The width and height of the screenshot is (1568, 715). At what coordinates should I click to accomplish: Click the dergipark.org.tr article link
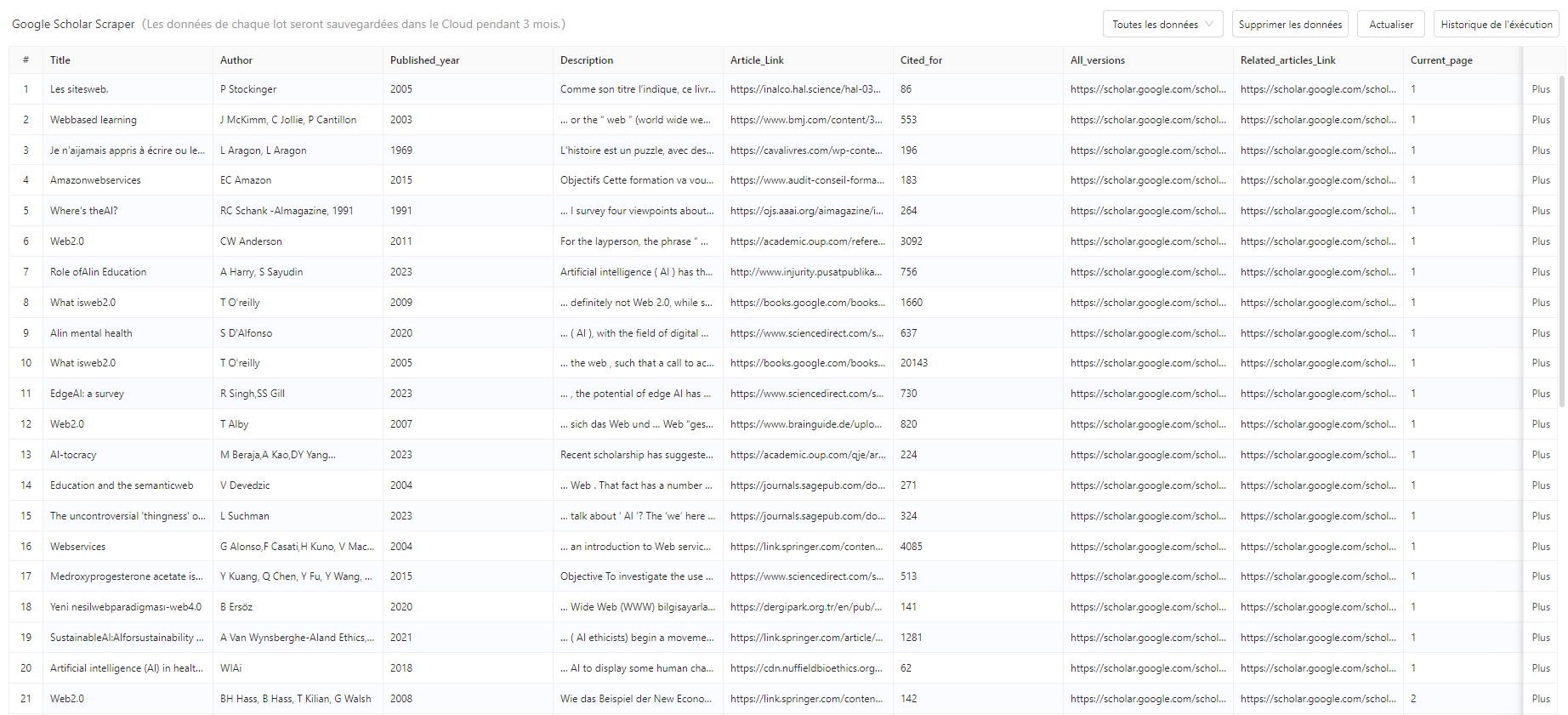point(806,607)
